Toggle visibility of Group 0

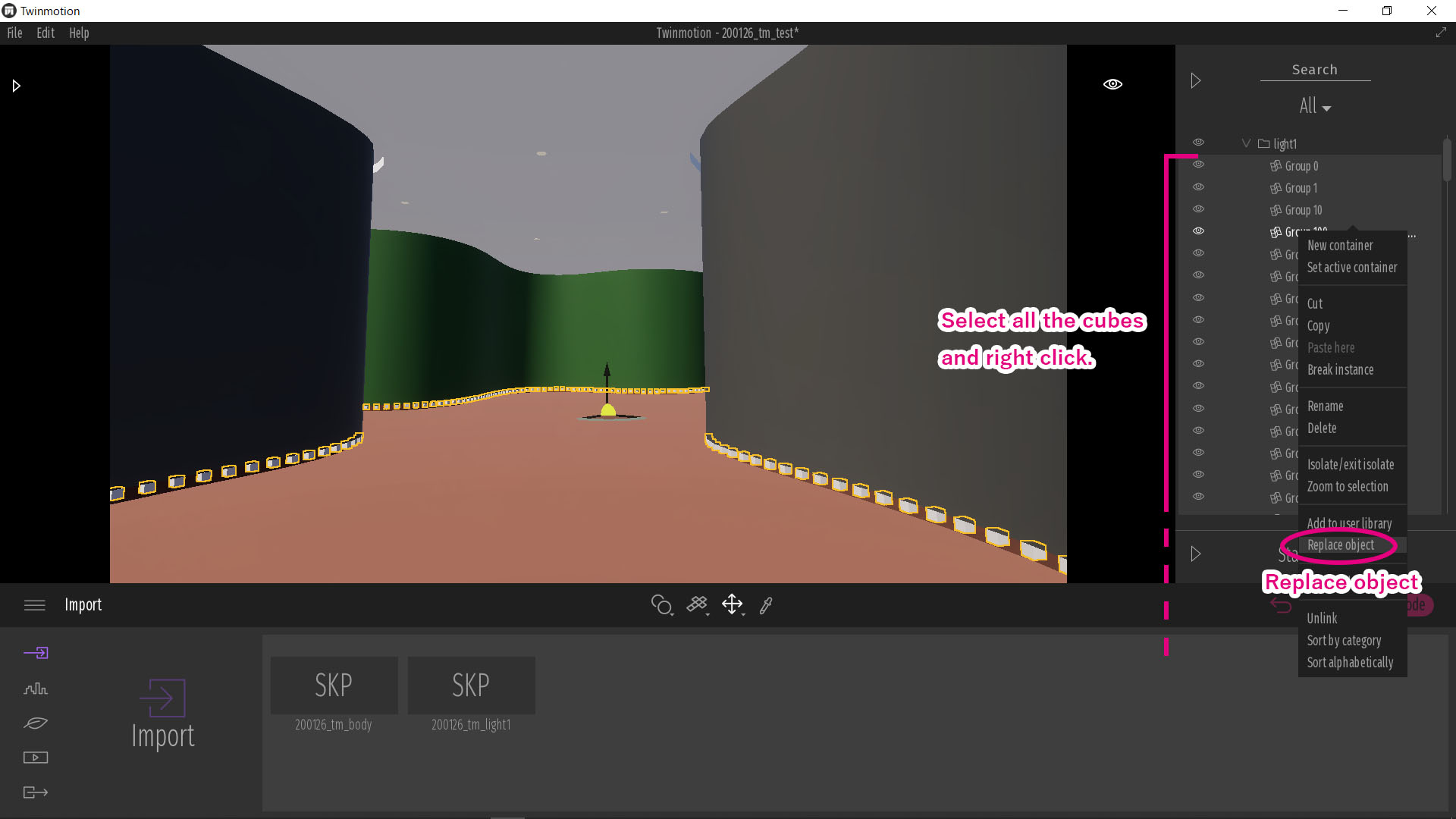tap(1198, 165)
